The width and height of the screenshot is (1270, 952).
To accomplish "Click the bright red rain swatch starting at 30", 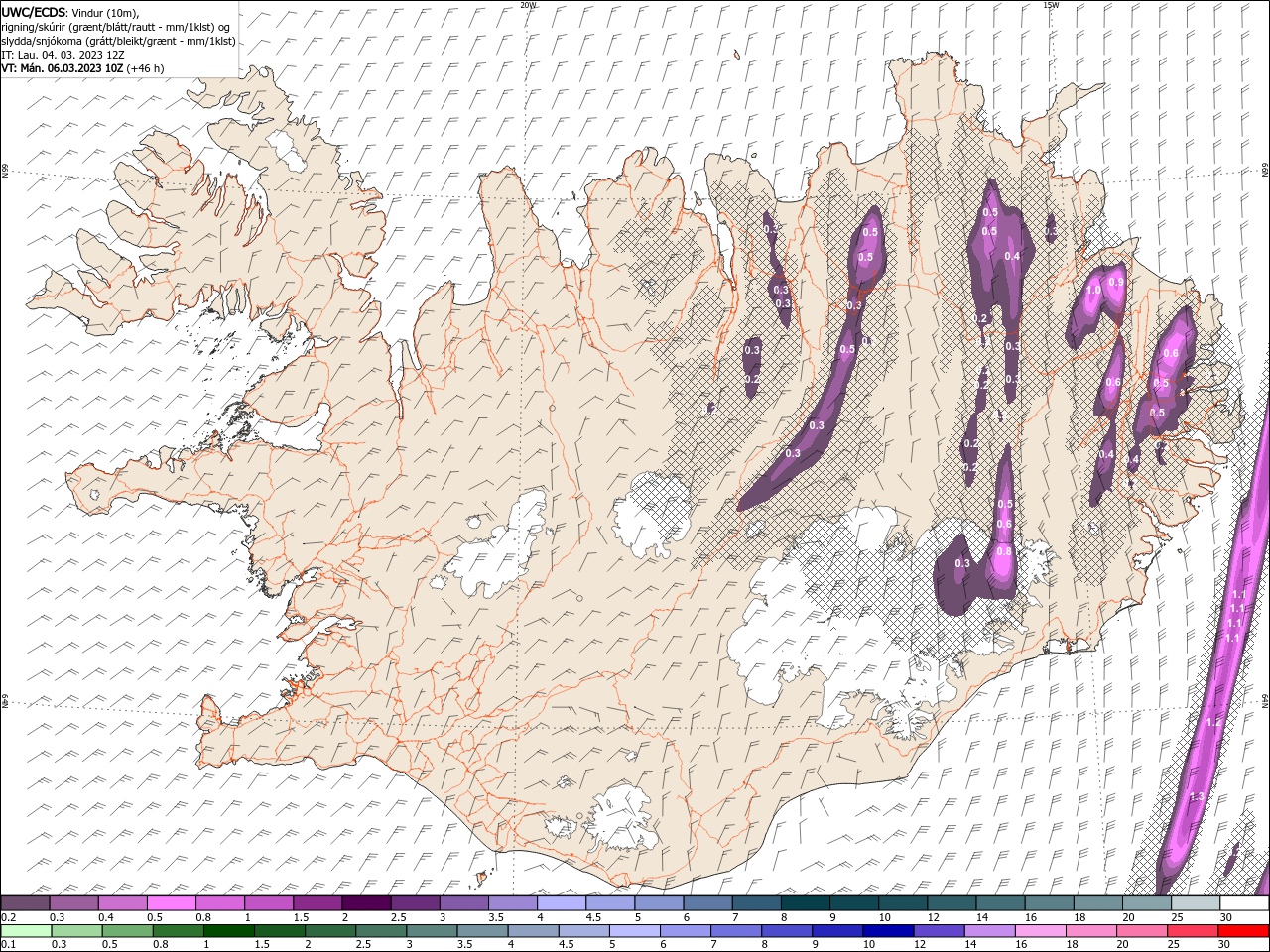I will tap(1243, 931).
